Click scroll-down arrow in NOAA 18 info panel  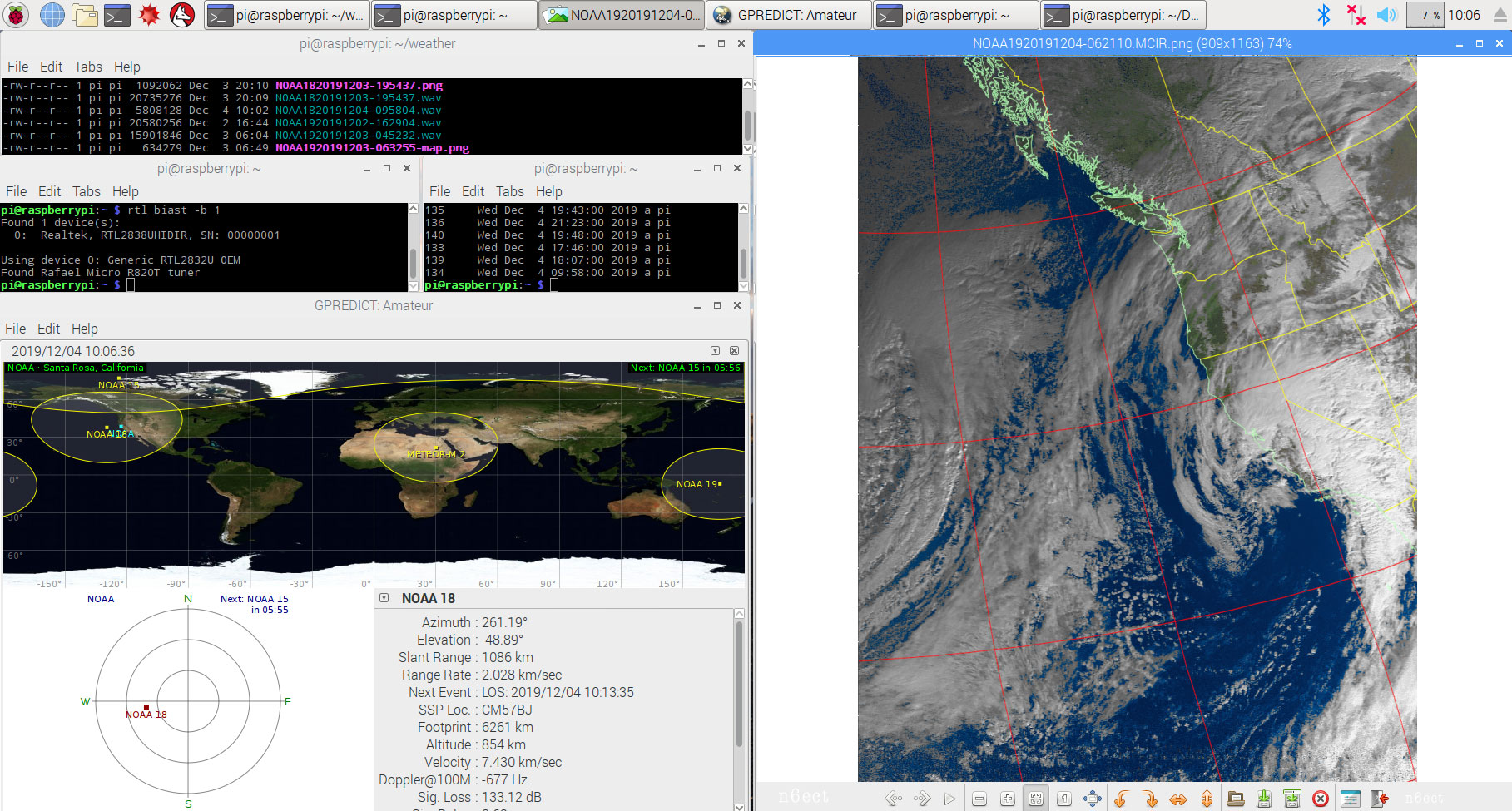pos(739,806)
